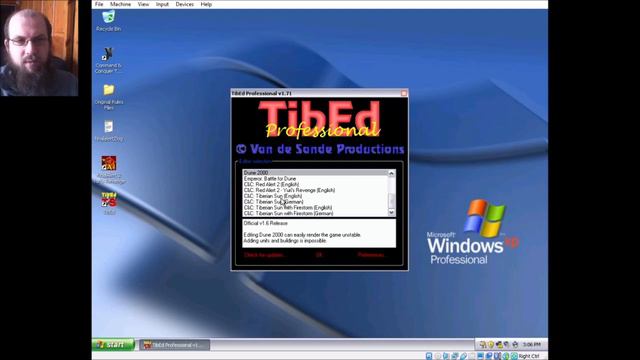Click the yellow security shield tray icon
This screenshot has height=360, width=640.
click(x=491, y=344)
